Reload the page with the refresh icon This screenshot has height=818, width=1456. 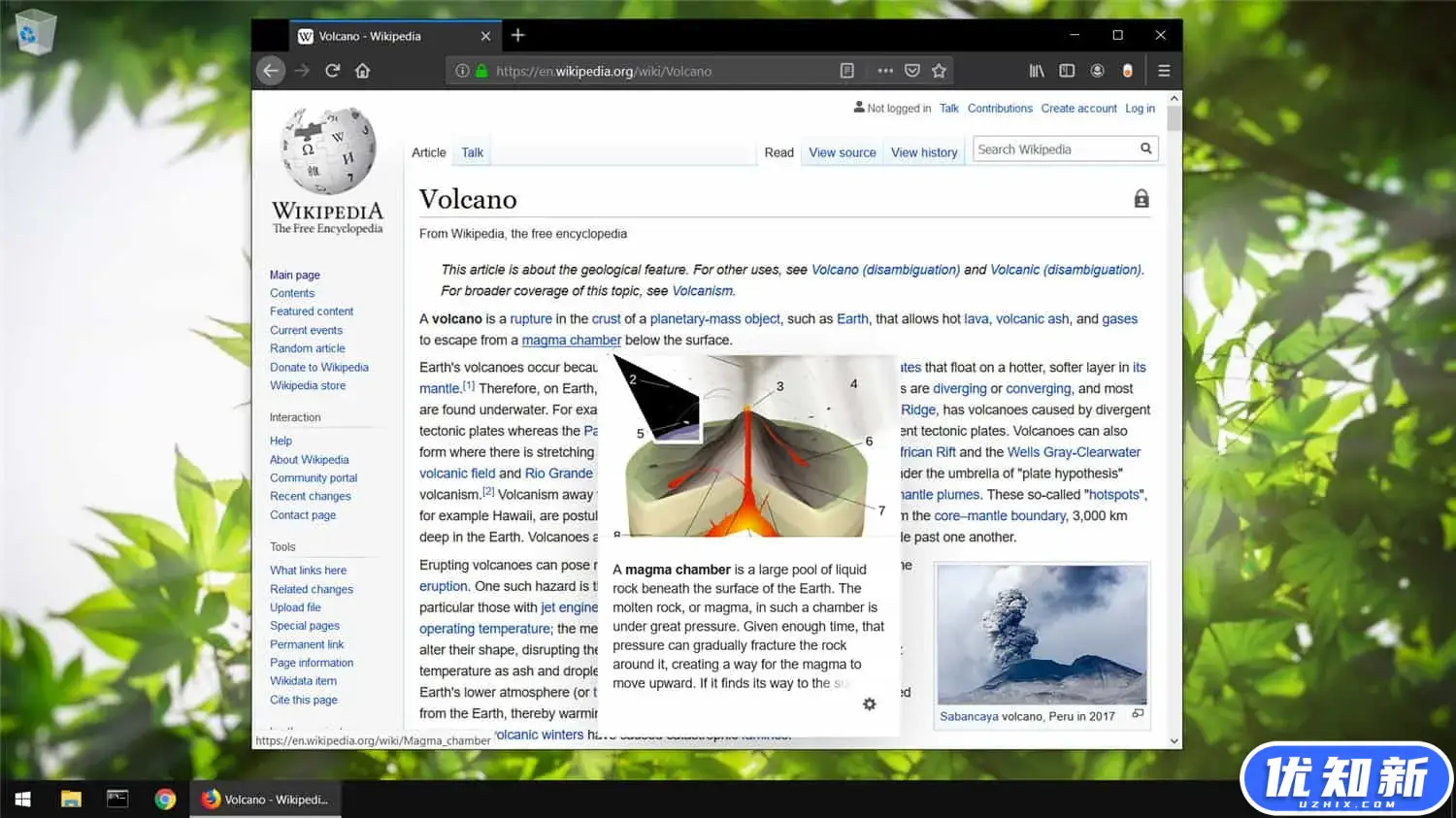[x=332, y=71]
